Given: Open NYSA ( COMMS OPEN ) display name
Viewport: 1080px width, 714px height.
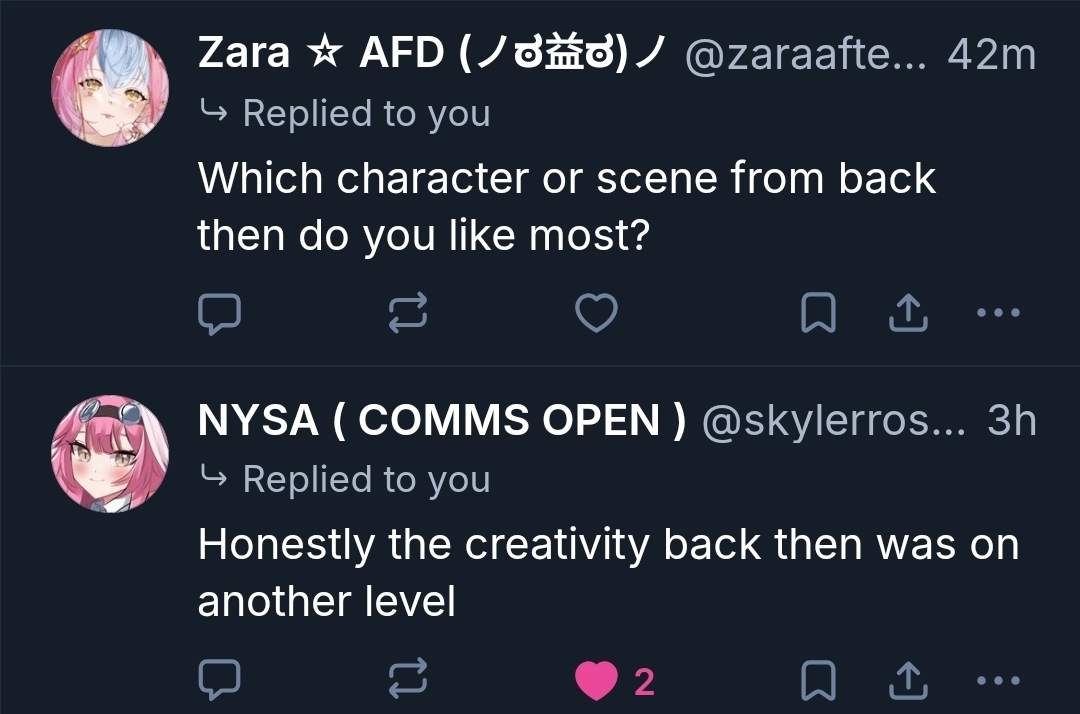Looking at the screenshot, I should point(442,421).
